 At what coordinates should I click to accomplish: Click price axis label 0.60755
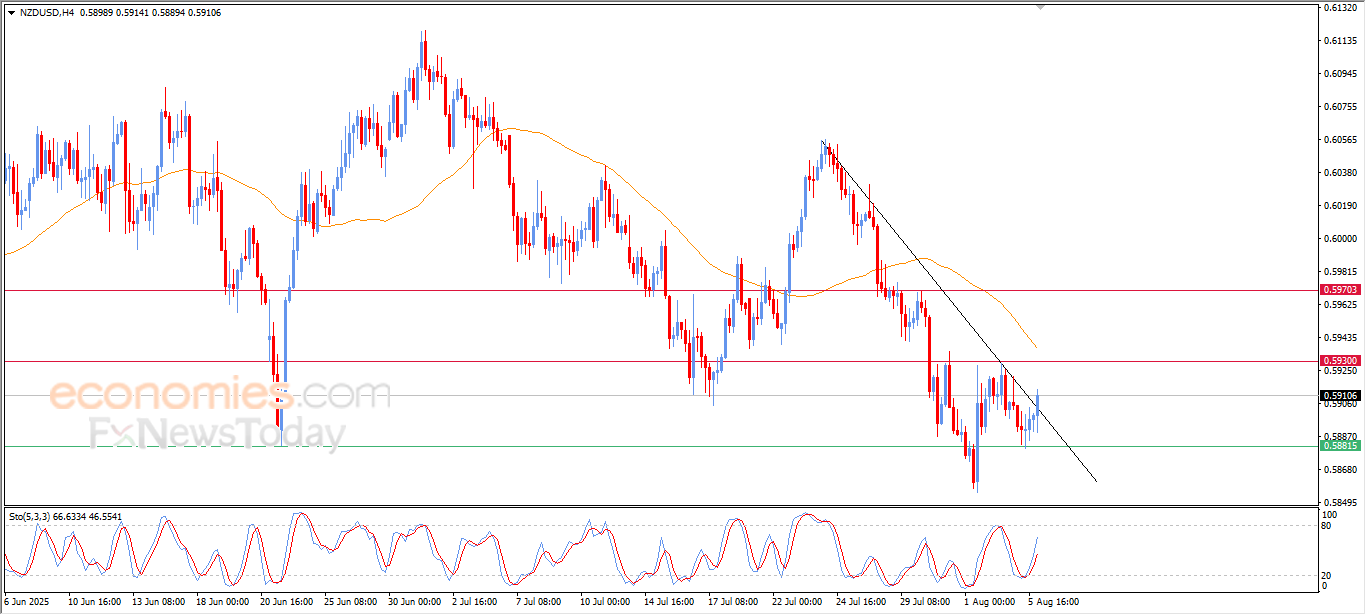pyautogui.click(x=1340, y=107)
